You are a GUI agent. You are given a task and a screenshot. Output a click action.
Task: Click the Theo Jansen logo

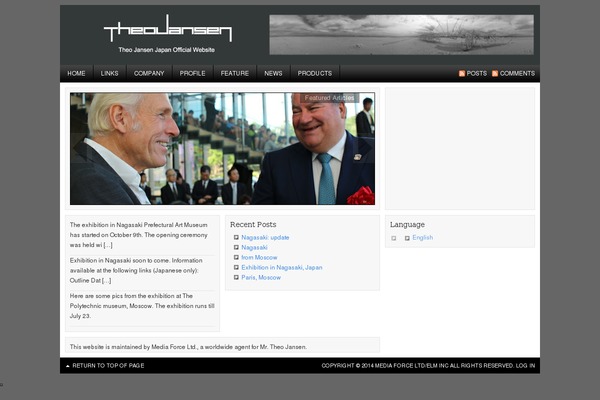click(168, 28)
